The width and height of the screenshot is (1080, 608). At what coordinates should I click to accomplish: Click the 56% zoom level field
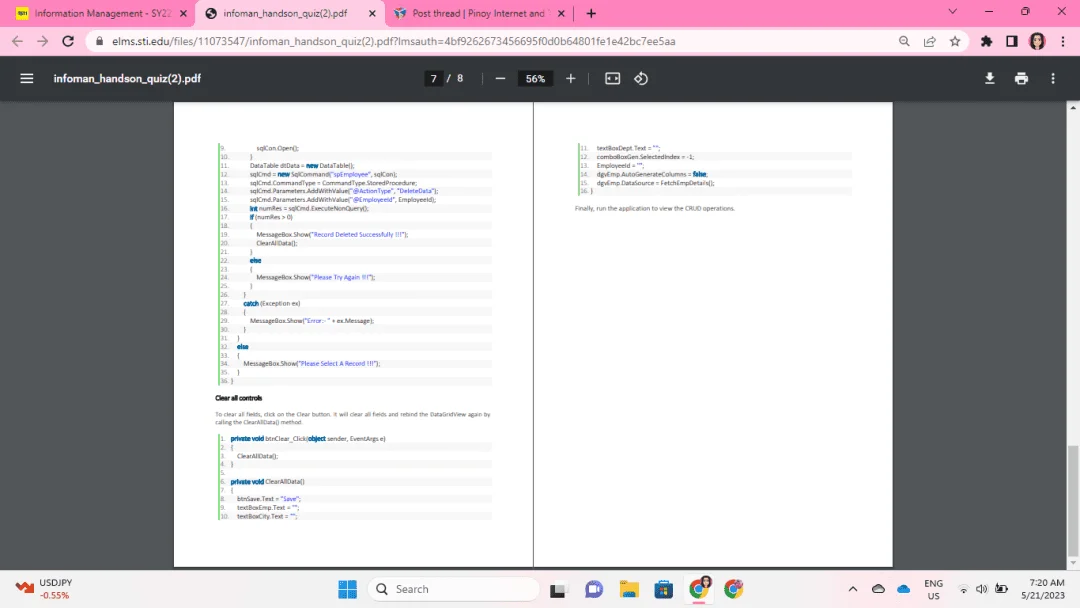coord(535,78)
